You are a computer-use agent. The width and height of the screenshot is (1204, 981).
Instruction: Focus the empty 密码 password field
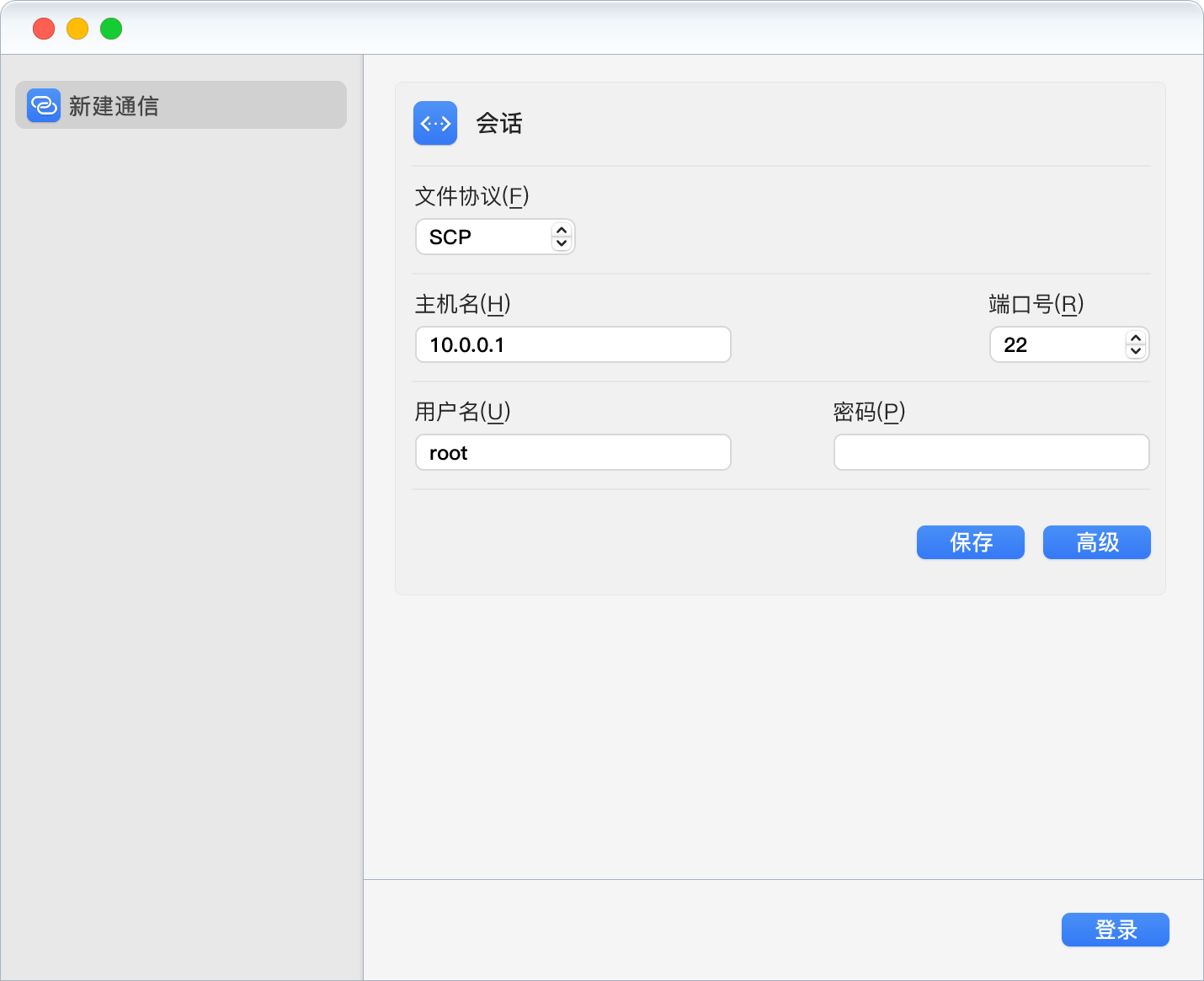tap(991, 452)
